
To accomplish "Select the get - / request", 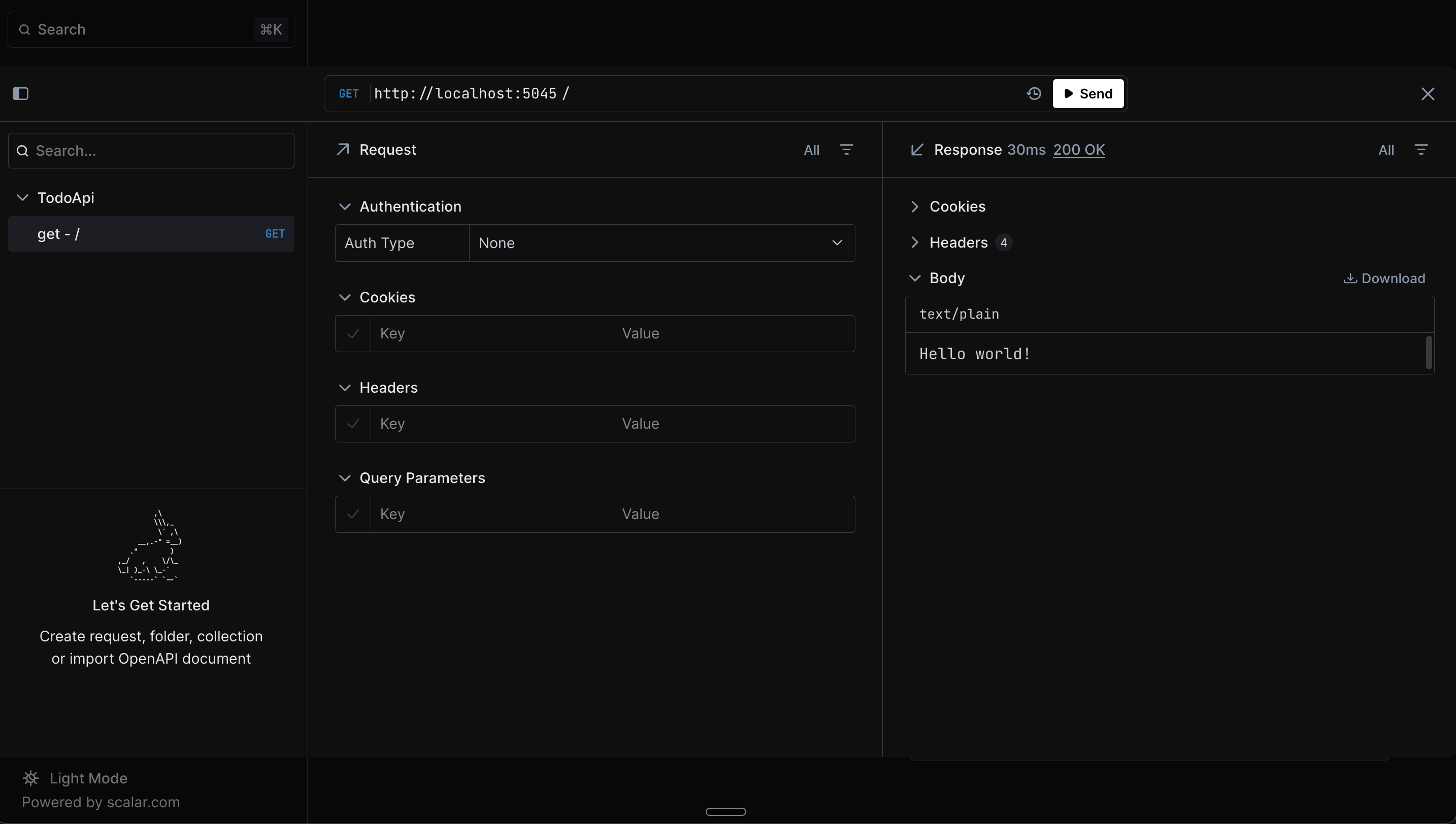I will point(151,234).
